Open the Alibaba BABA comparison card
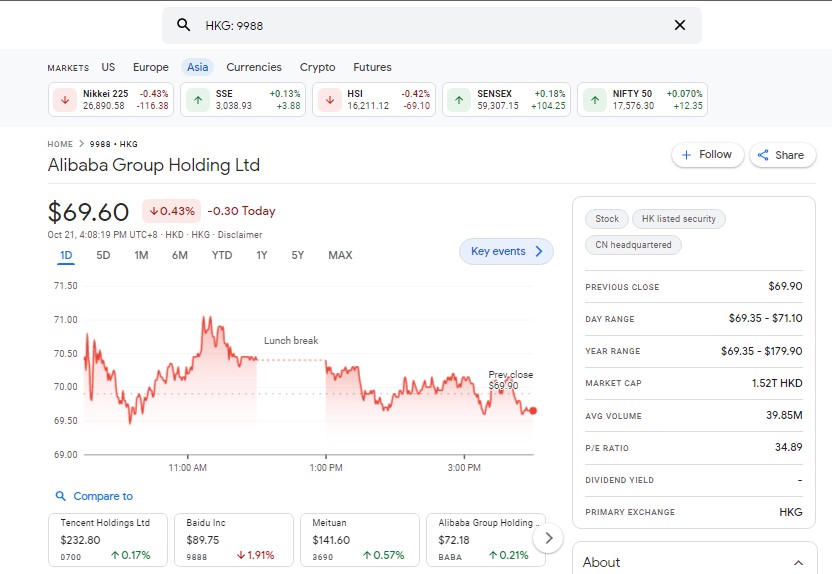 point(486,540)
